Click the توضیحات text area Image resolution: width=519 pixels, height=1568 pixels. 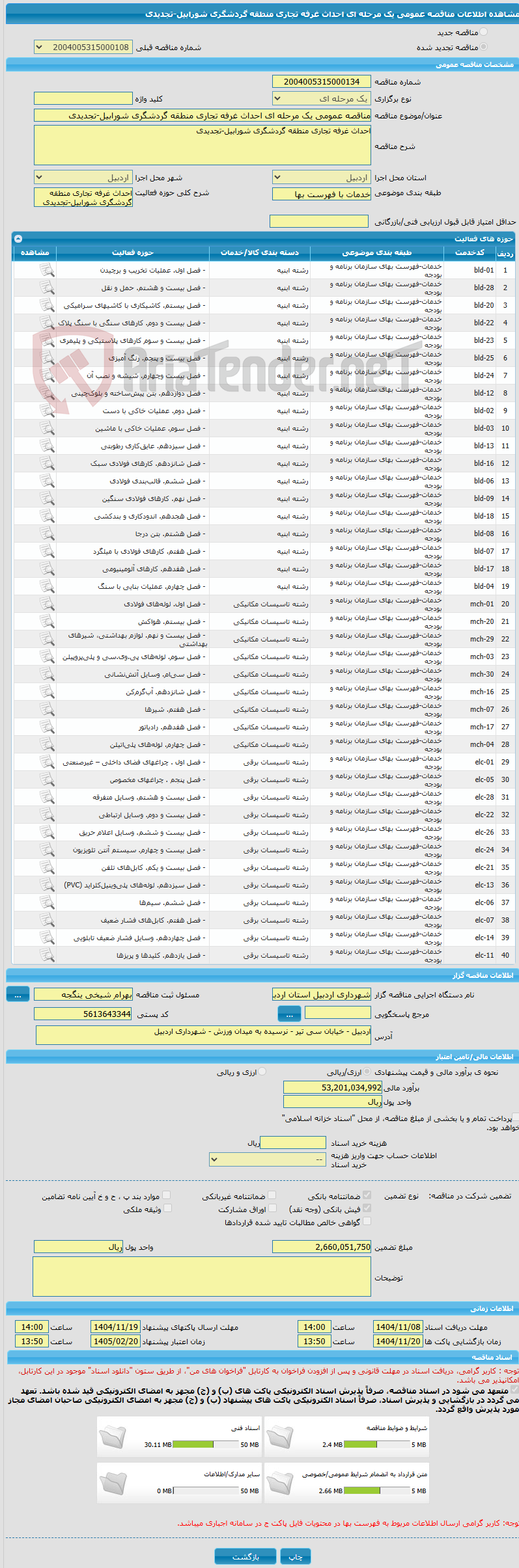tap(202, 1277)
